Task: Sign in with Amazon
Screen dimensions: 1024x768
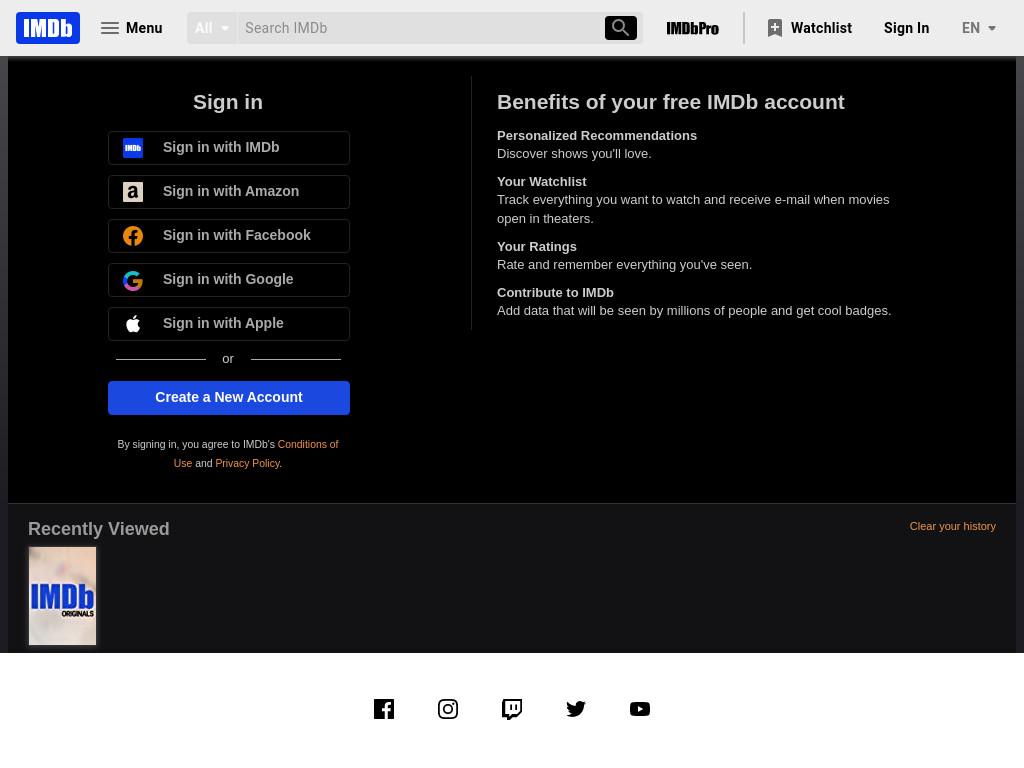Action: coord(229,191)
